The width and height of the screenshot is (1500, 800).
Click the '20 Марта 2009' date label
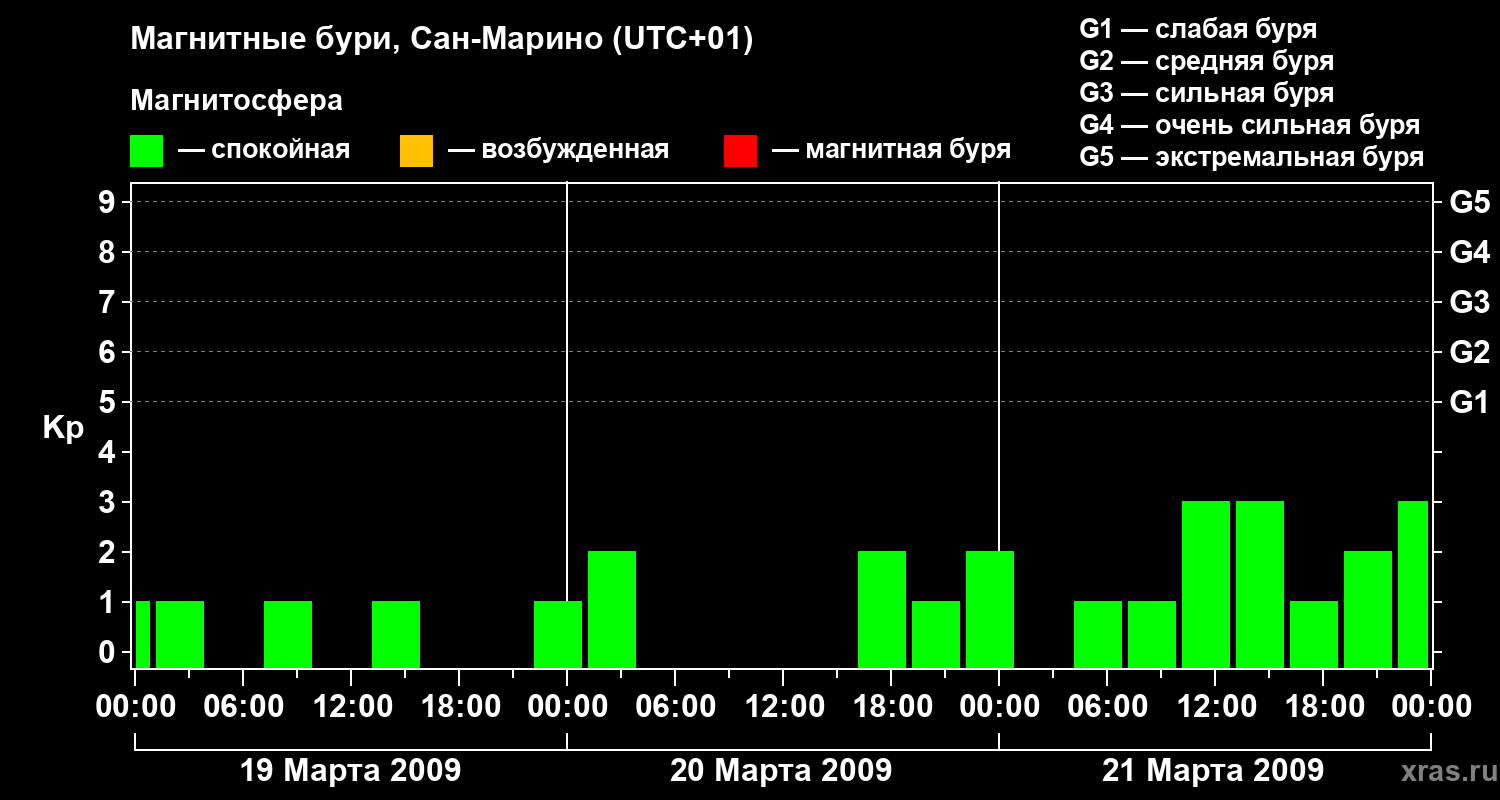[781, 771]
